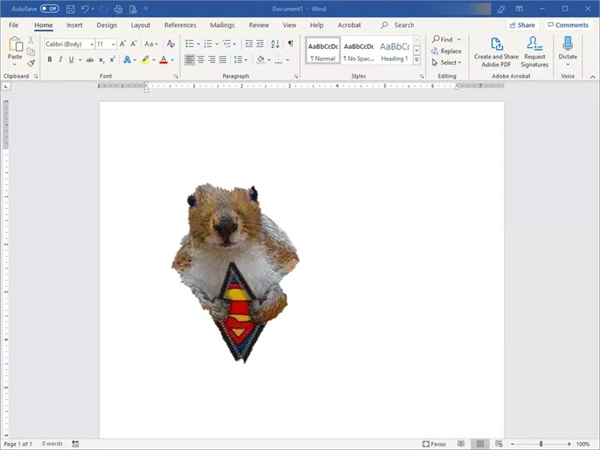The image size is (600, 450).
Task: Click the Comments button
Action: click(x=568, y=25)
